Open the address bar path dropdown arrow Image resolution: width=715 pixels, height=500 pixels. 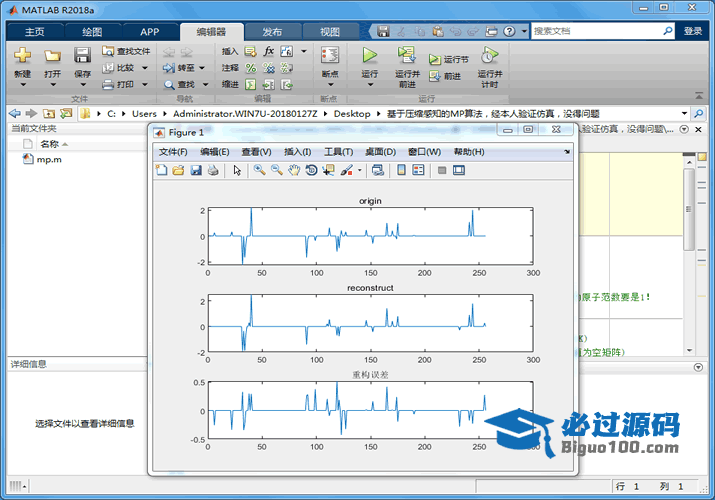coord(684,114)
